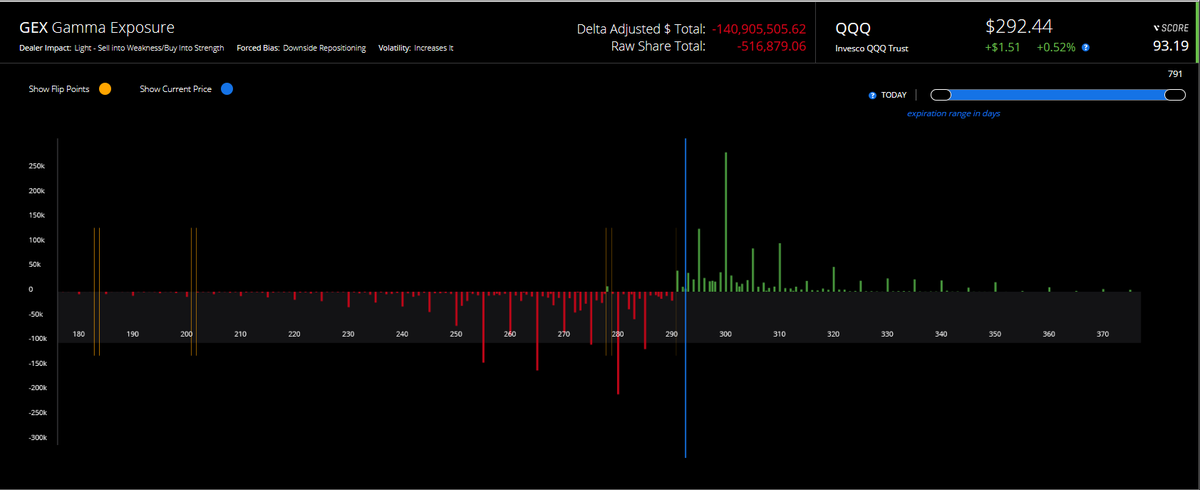1200x490 pixels.
Task: Click the +0.52% percentage change
Action: click(x=1056, y=47)
